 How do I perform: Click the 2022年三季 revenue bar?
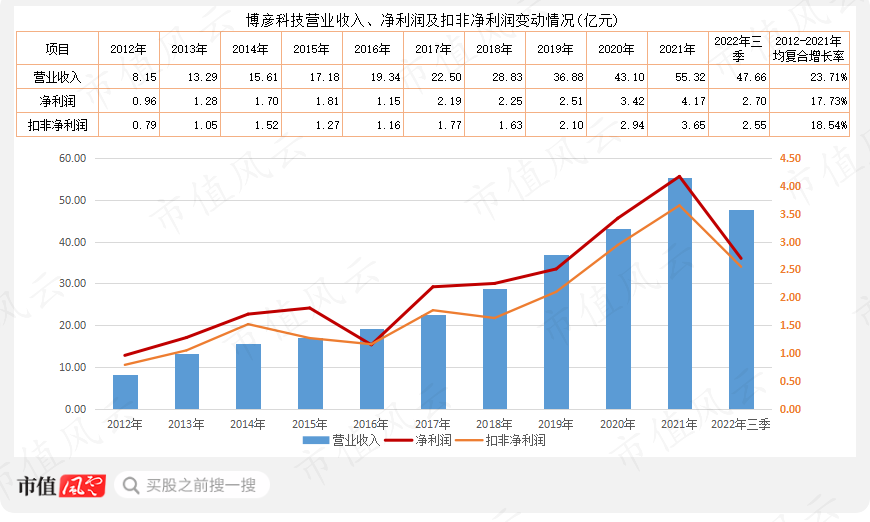pos(741,310)
